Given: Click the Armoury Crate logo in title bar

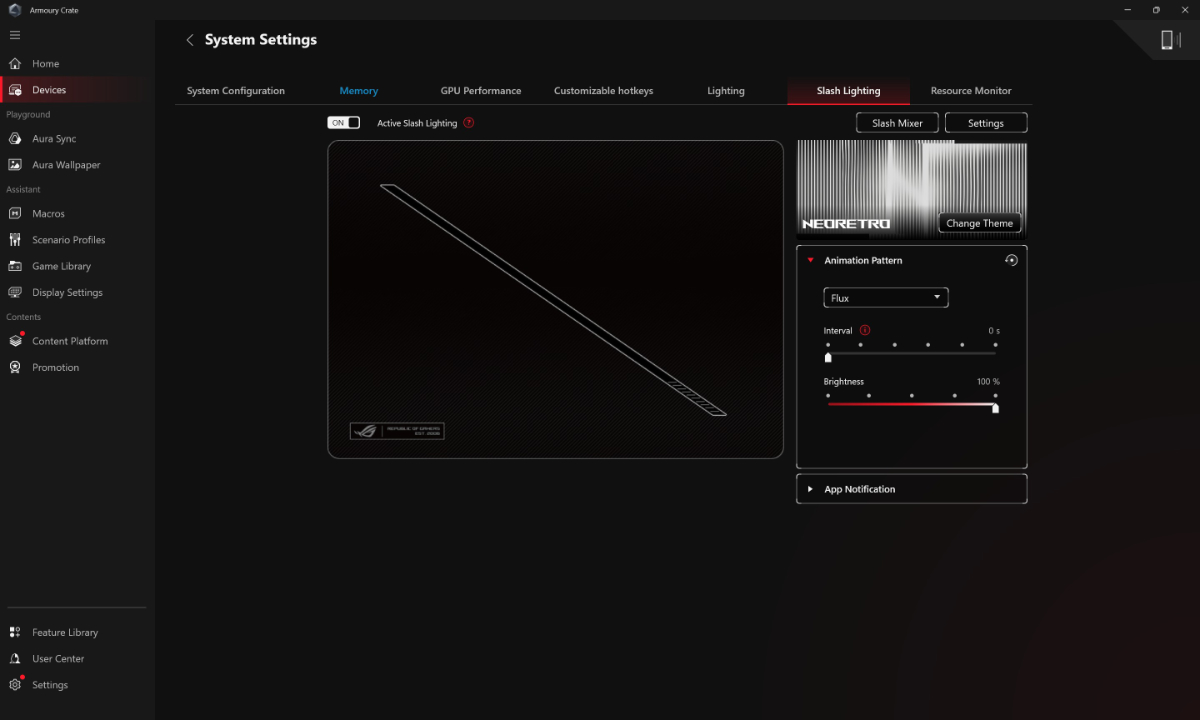Looking at the screenshot, I should click(x=14, y=9).
